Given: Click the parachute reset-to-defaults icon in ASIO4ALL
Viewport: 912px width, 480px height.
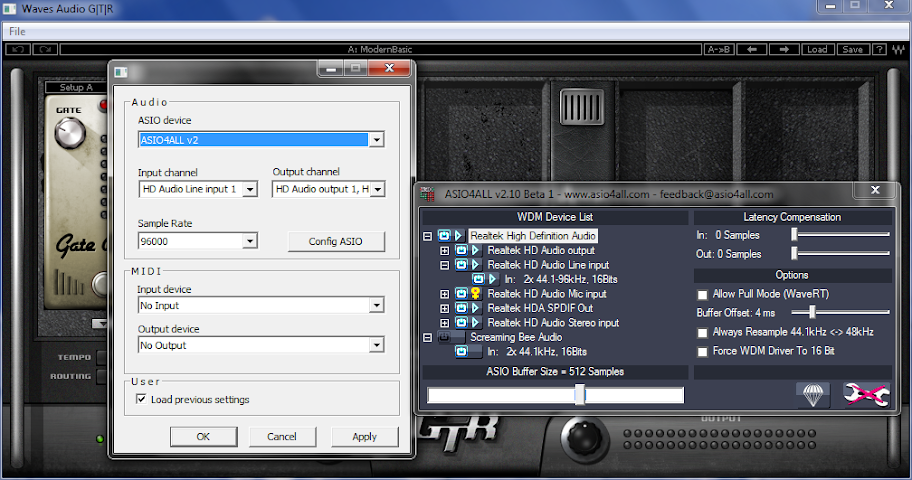Looking at the screenshot, I should point(813,395).
